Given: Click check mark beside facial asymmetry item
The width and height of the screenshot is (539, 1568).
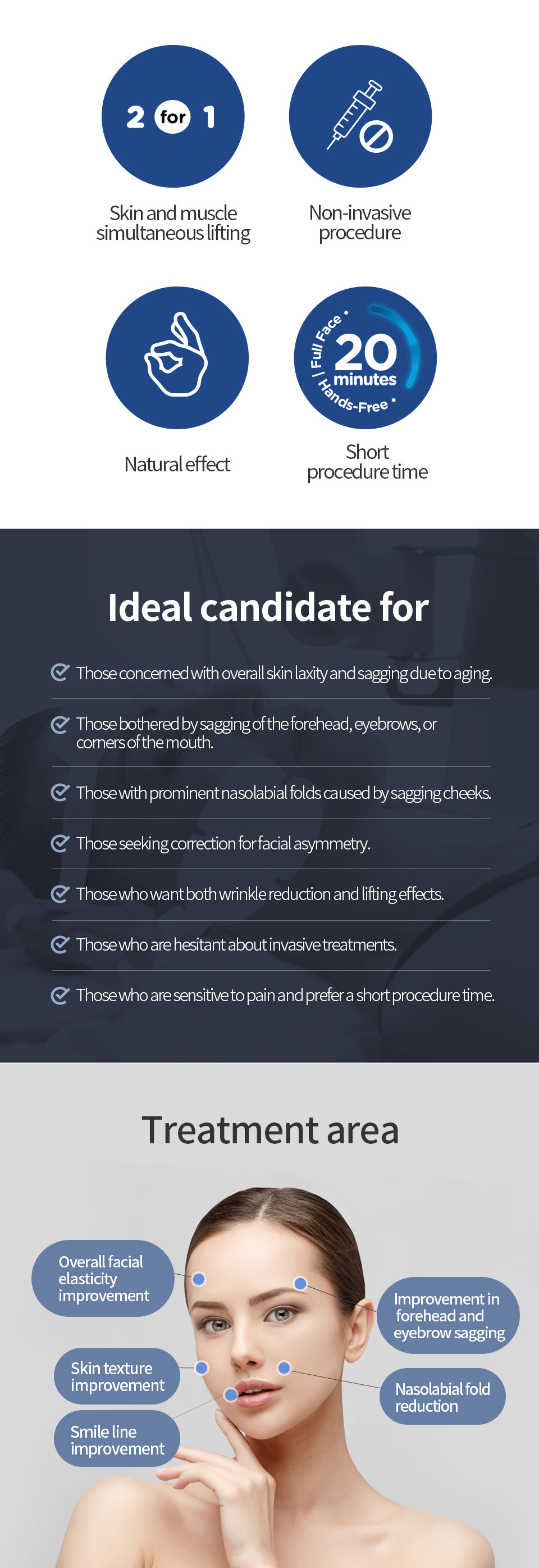Looking at the screenshot, I should point(60,843).
